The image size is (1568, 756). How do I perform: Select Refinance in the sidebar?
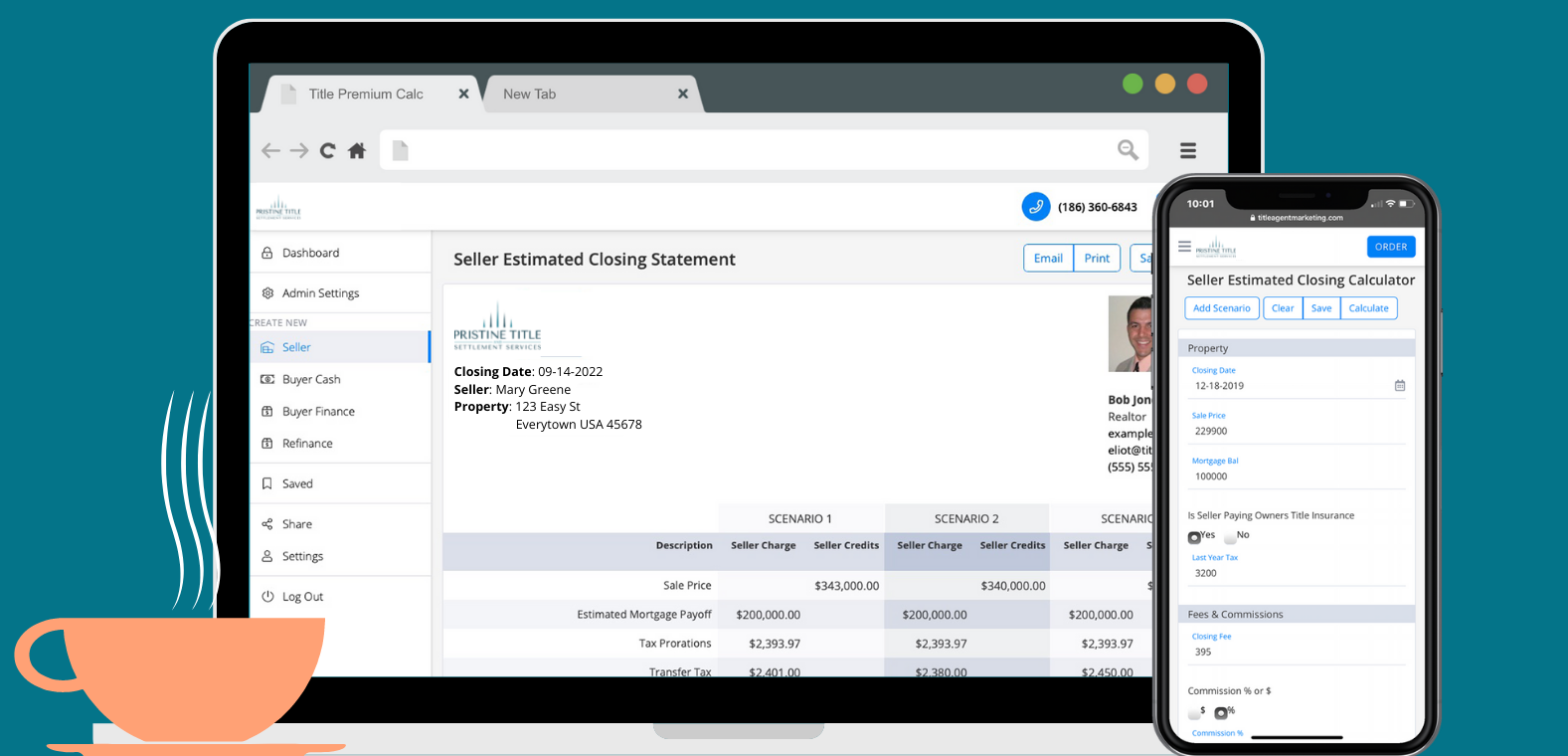point(340,444)
